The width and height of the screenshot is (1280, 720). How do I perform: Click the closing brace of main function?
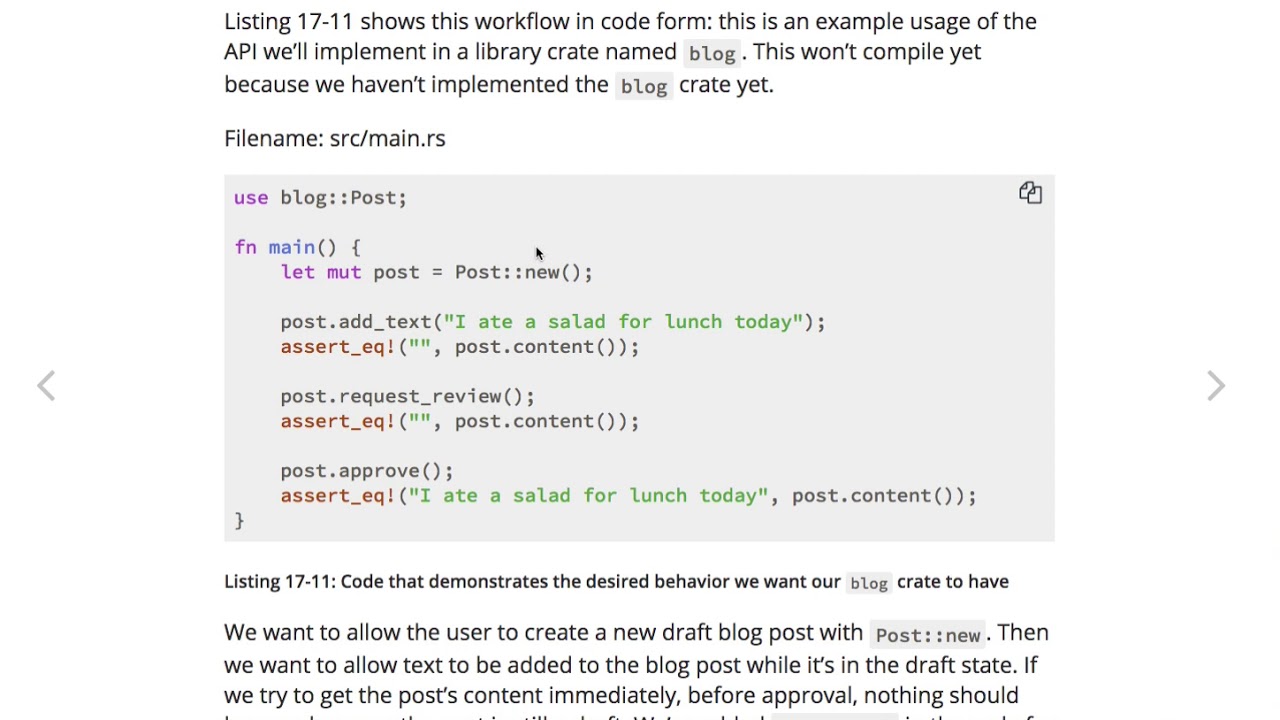pos(239,521)
